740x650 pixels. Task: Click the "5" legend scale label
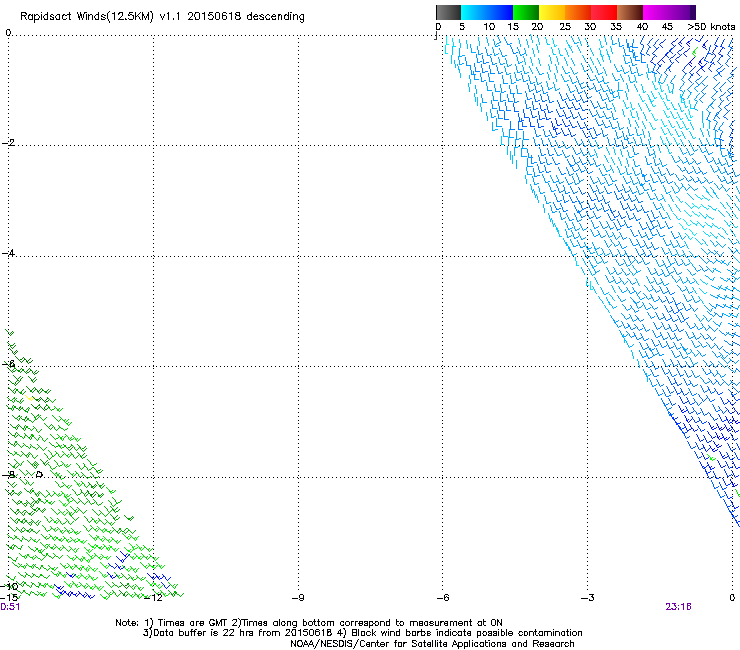[x=462, y=27]
